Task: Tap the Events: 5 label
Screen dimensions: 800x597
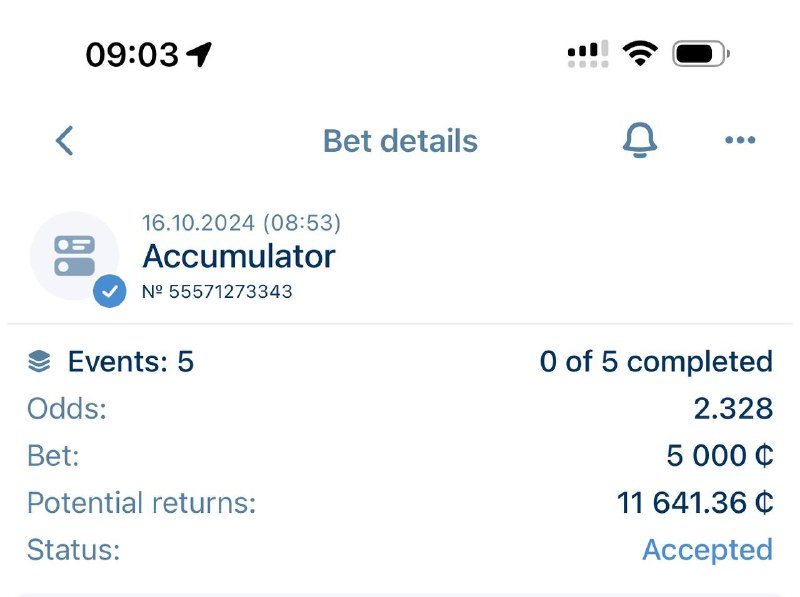Action: pos(130,361)
